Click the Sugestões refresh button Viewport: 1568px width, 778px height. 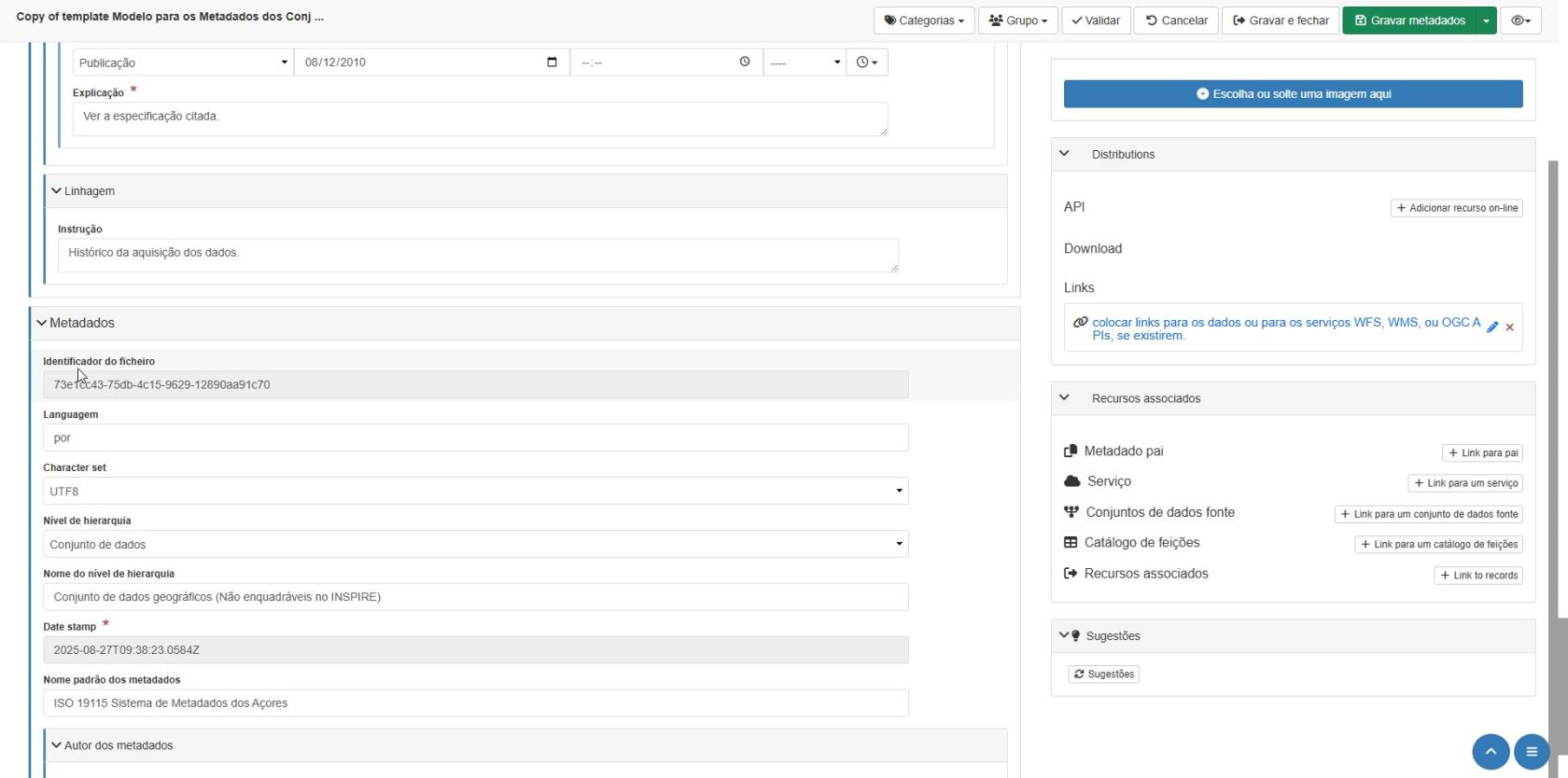point(1103,674)
